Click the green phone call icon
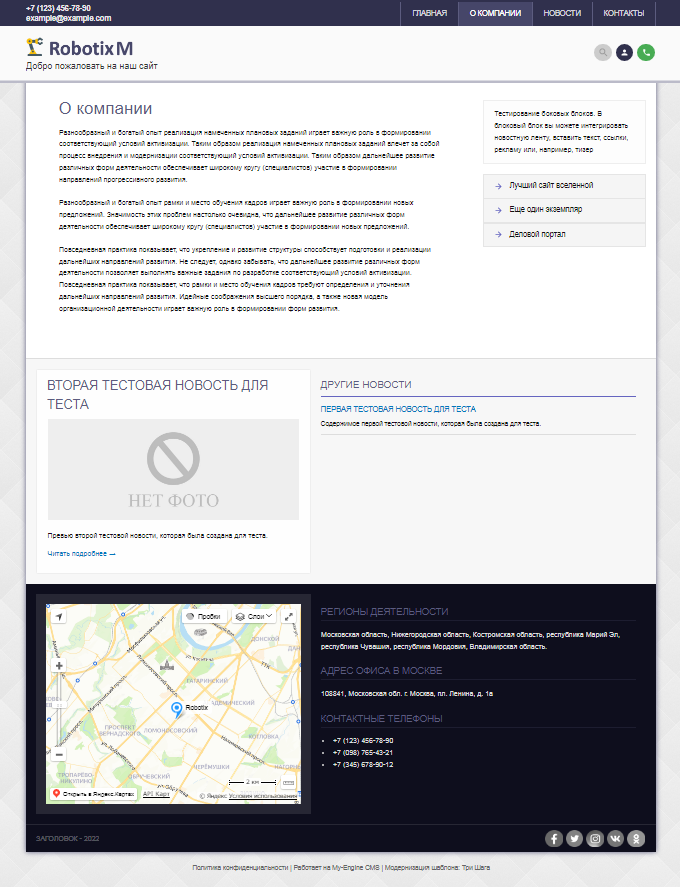Image resolution: width=680 pixels, height=887 pixels. (645, 53)
